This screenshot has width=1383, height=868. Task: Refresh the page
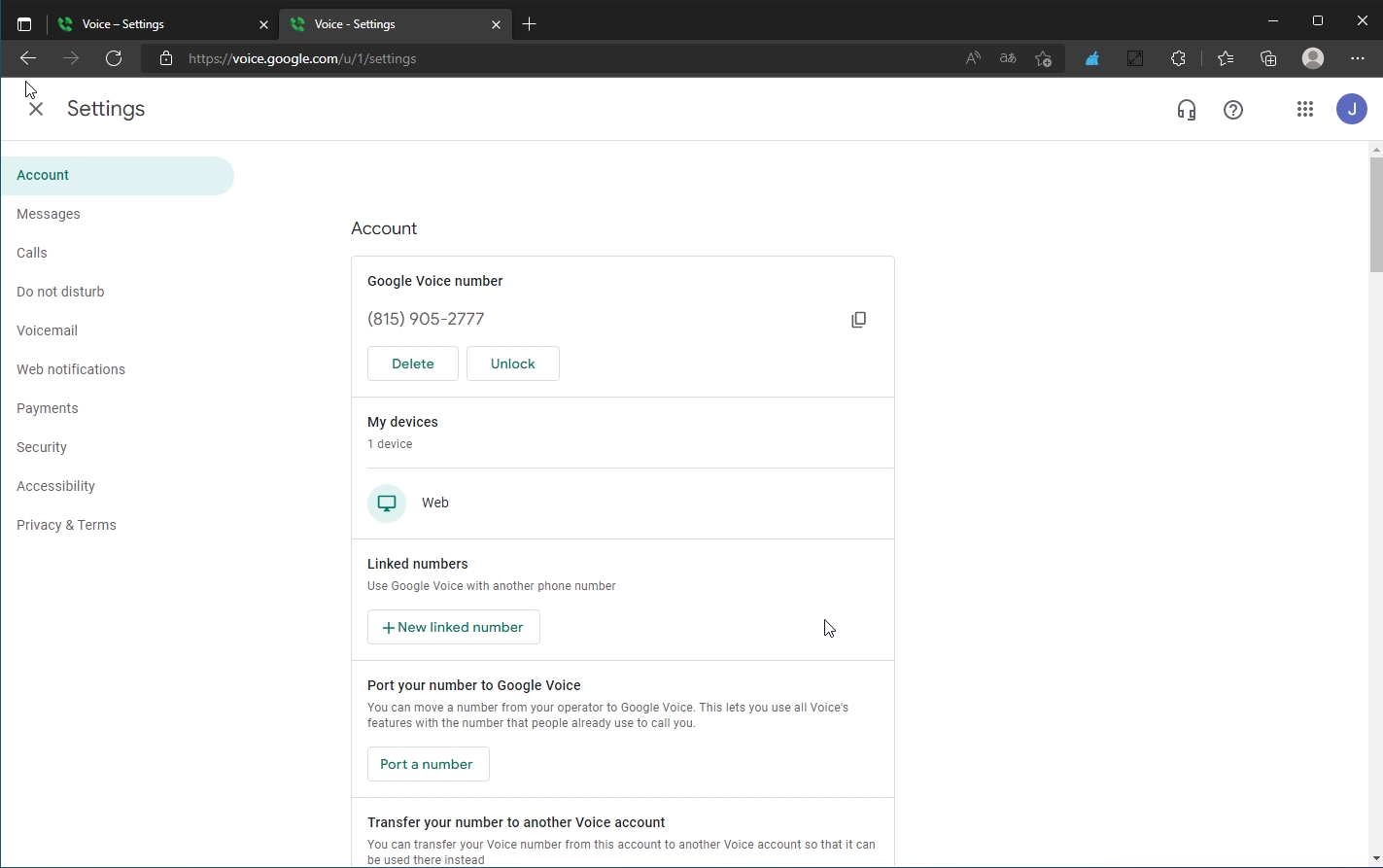coord(114,58)
